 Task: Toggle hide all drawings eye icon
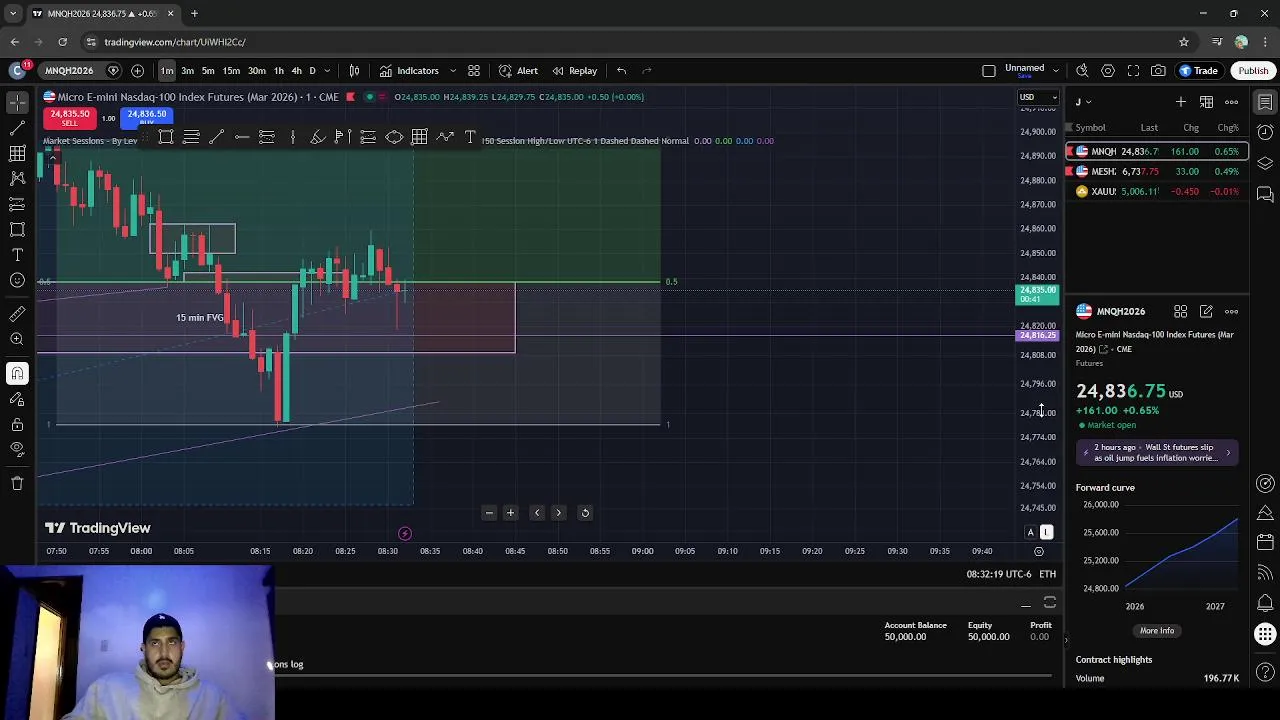pyautogui.click(x=17, y=450)
